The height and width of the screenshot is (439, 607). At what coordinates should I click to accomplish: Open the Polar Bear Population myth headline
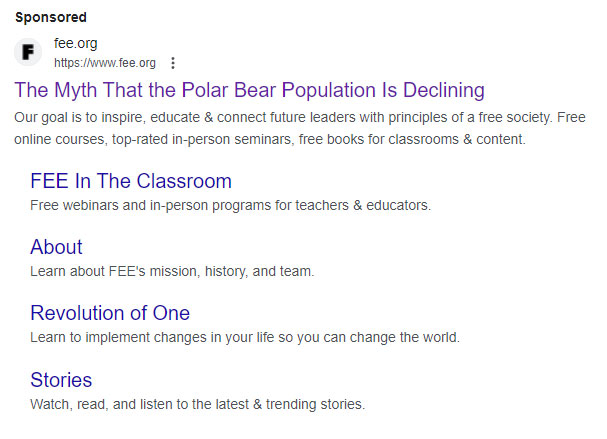click(249, 90)
